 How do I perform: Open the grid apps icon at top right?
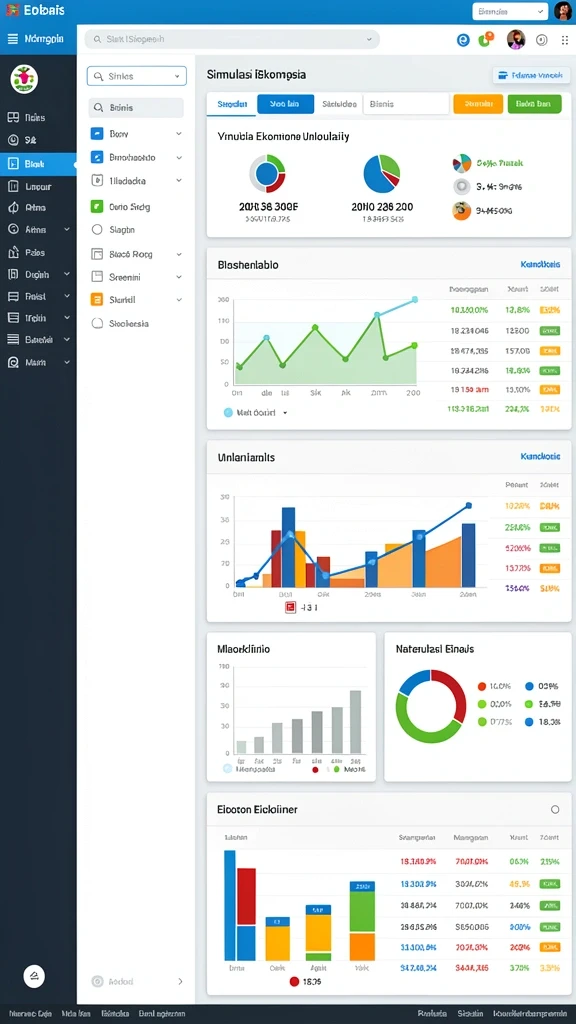(x=565, y=40)
